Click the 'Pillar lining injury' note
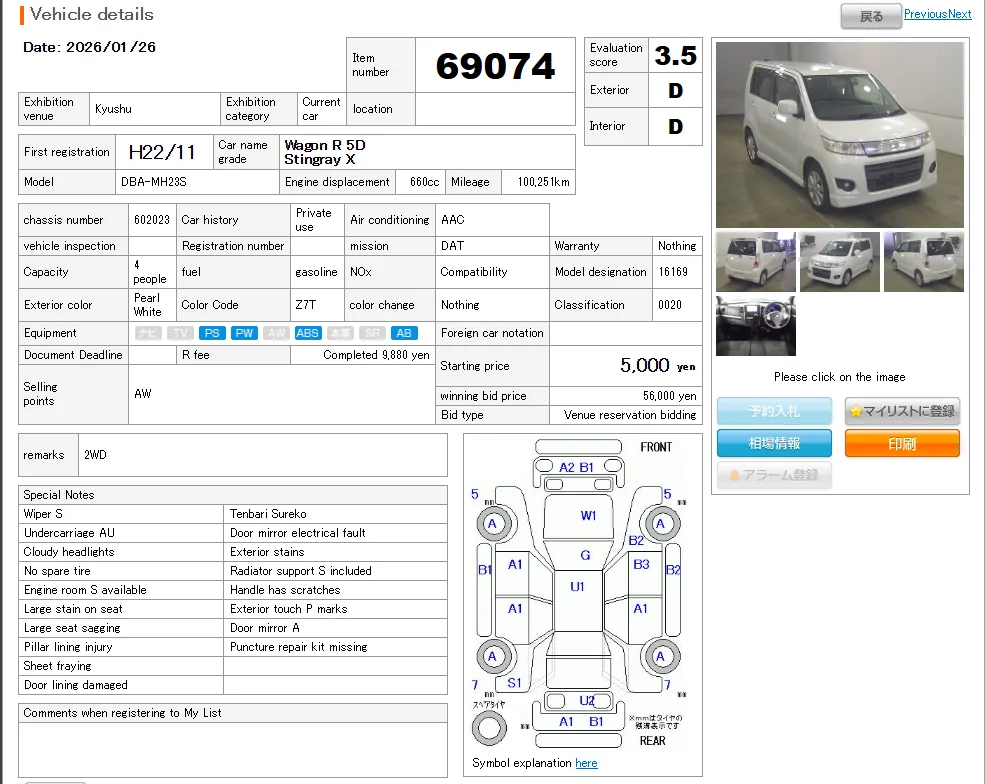Image resolution: width=985 pixels, height=784 pixels. pyautogui.click(x=68, y=646)
